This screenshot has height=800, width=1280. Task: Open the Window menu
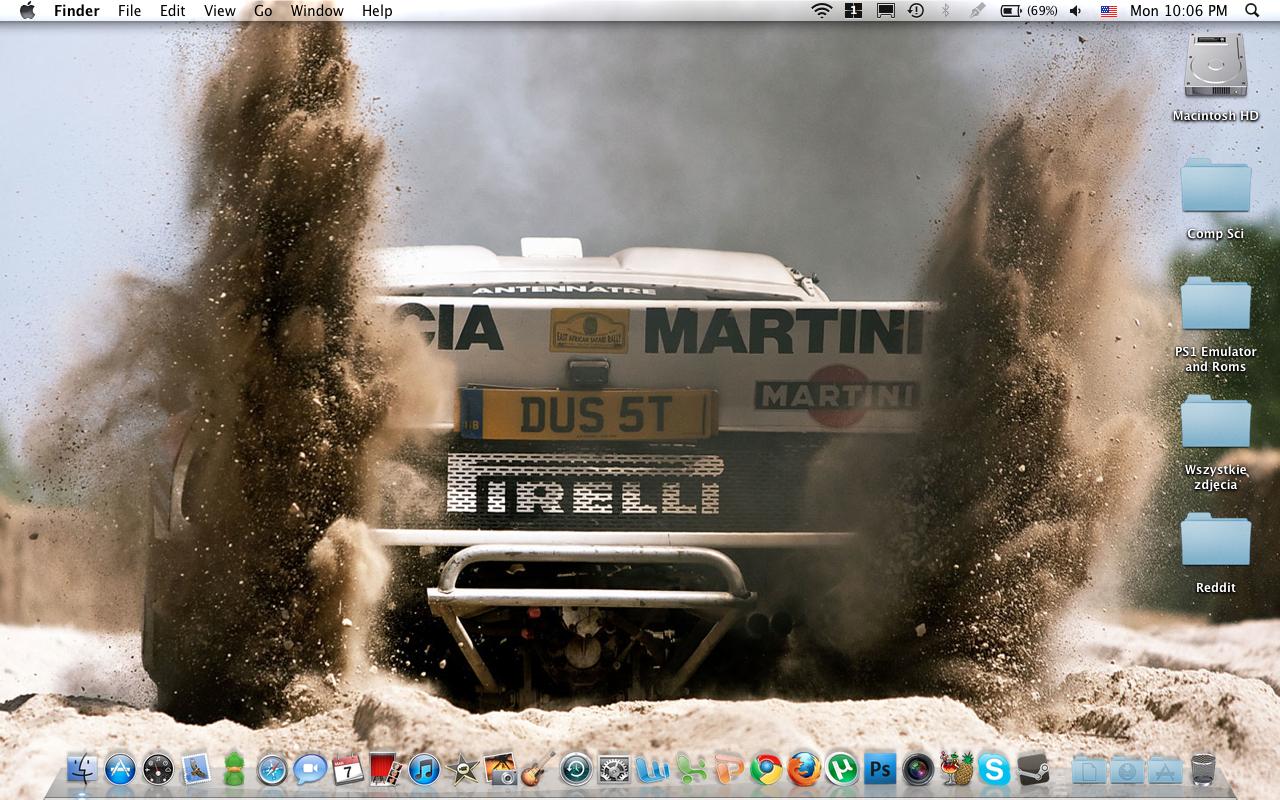[317, 11]
